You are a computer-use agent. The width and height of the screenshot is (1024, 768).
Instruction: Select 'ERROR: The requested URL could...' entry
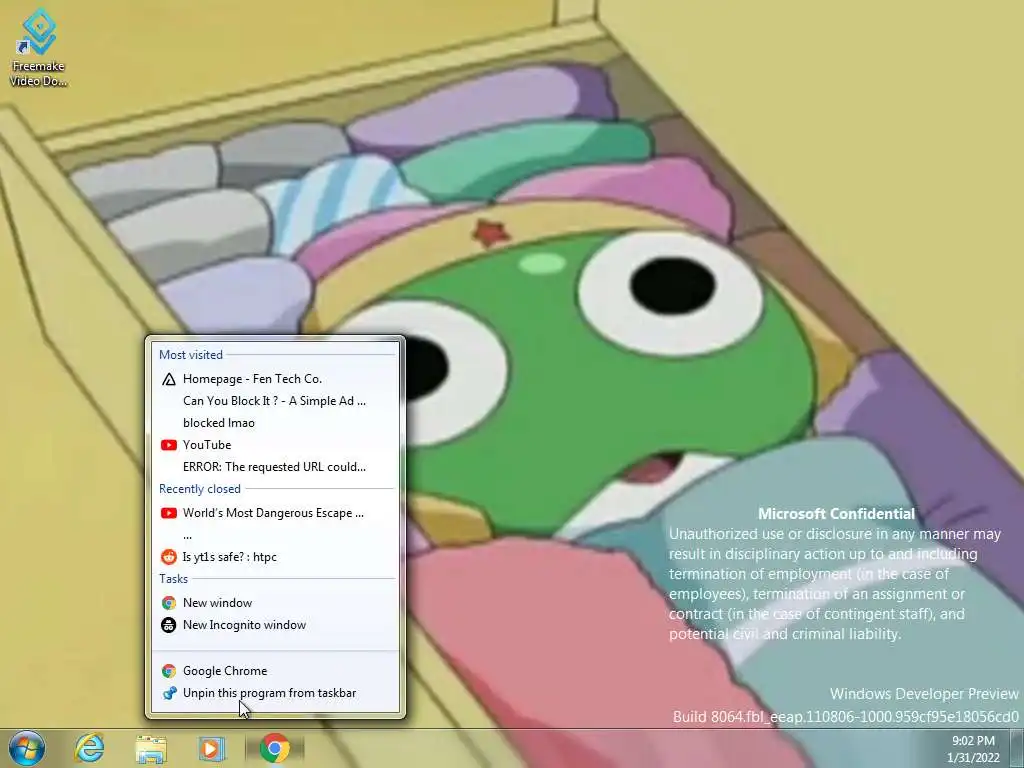click(x=275, y=467)
